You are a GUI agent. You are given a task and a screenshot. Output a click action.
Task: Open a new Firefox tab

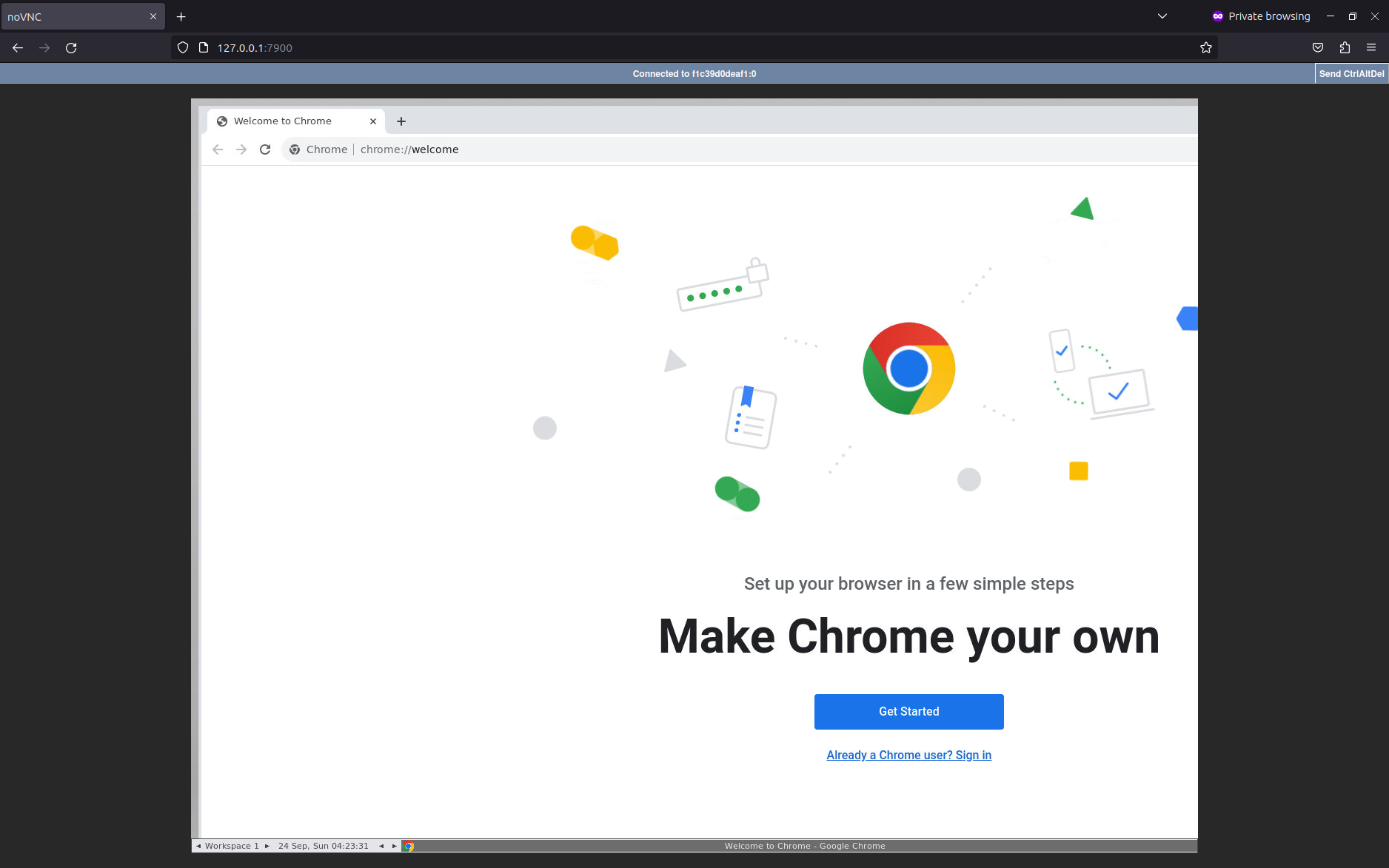click(x=181, y=16)
